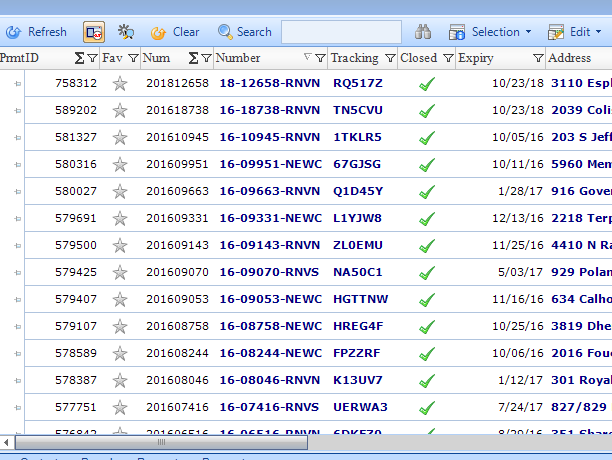The width and height of the screenshot is (612, 460).
Task: Toggle the highlighted filter panel icon in toolbar
Action: (94, 32)
